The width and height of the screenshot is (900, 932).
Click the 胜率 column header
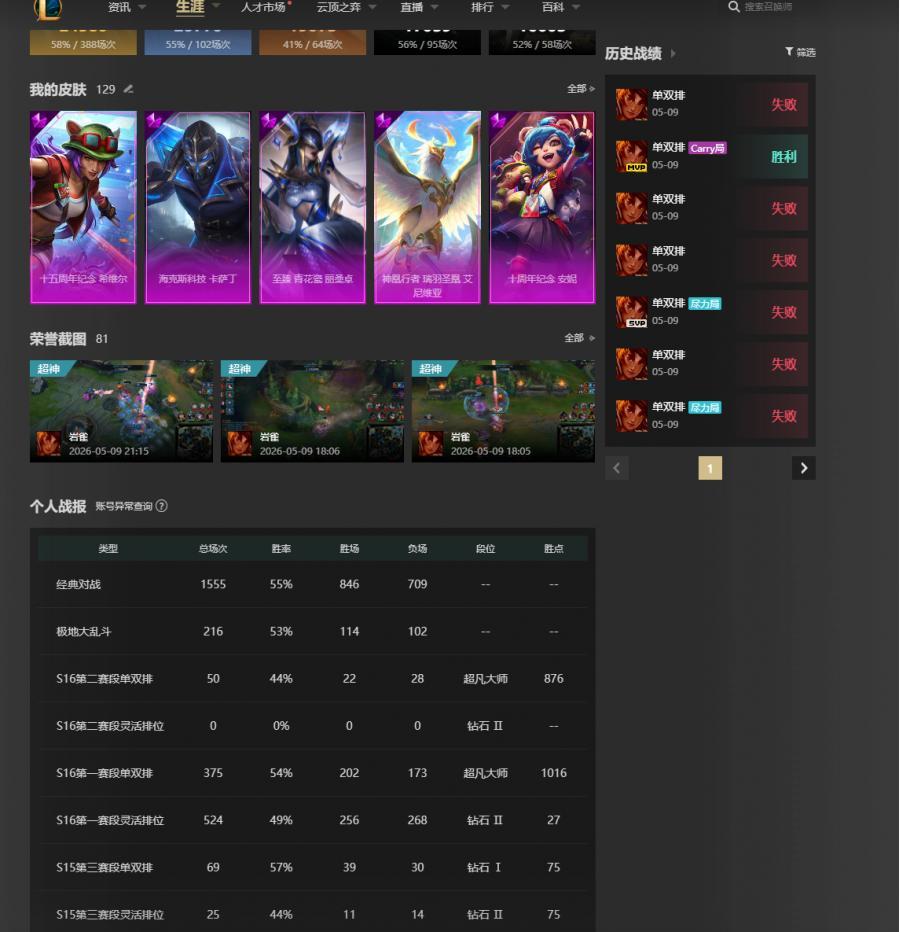(x=281, y=549)
